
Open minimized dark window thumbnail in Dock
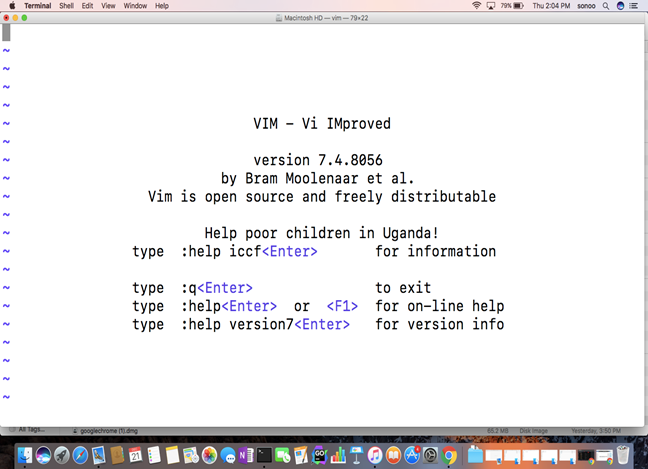coord(586,456)
